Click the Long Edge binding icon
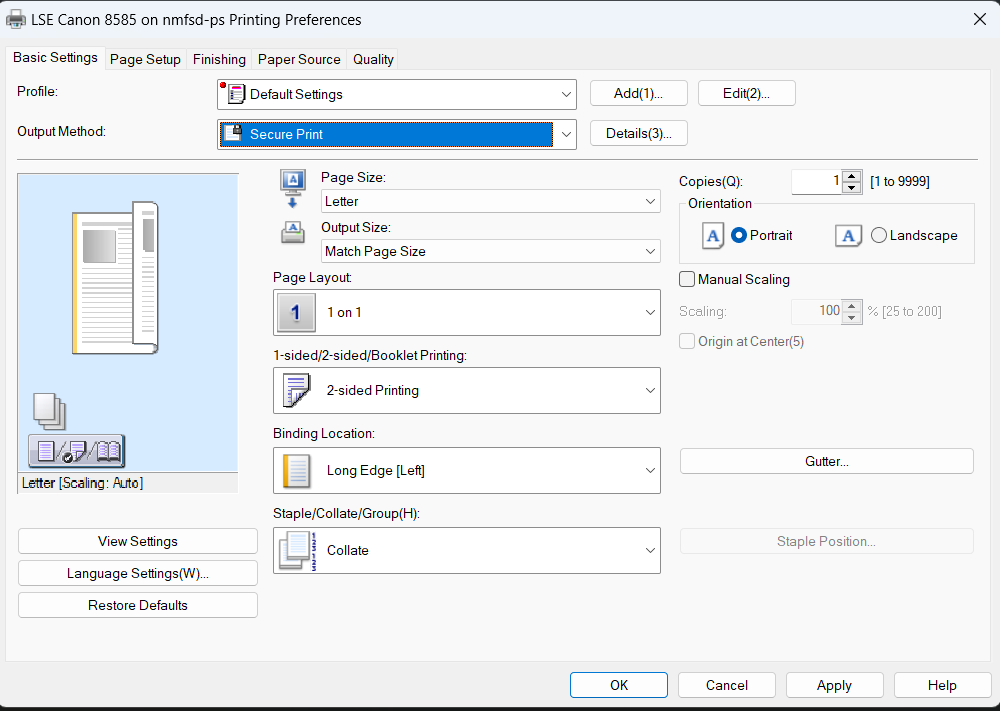The width and height of the screenshot is (1000, 711). coord(296,471)
